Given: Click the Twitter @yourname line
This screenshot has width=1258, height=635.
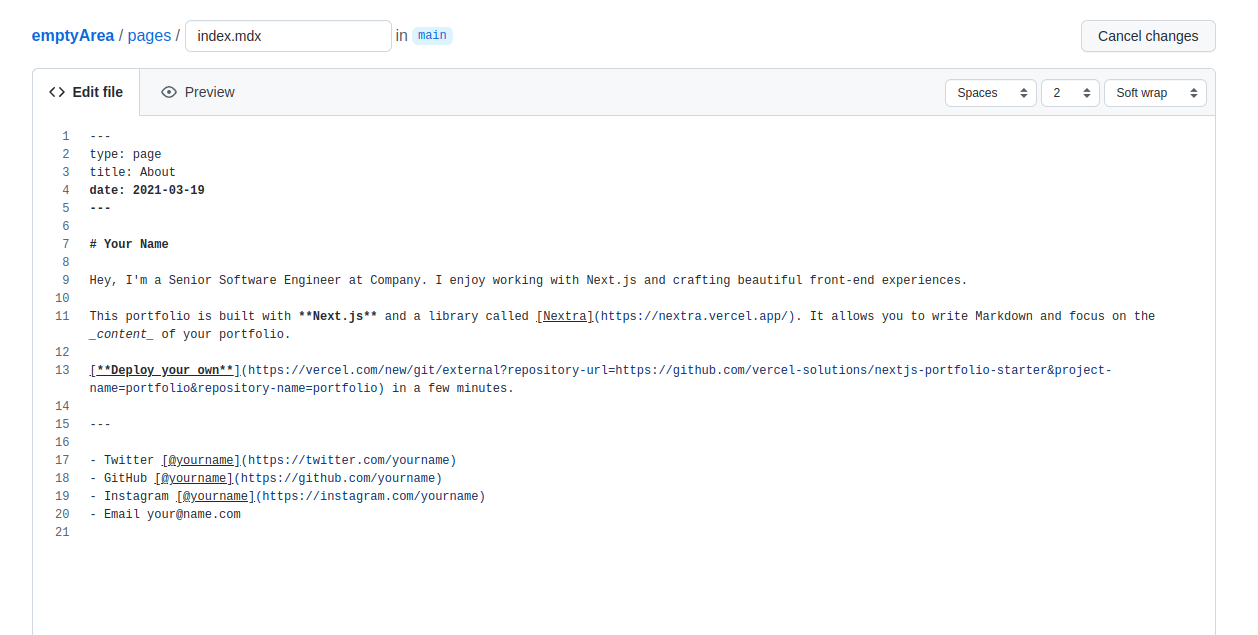Looking at the screenshot, I should coord(272,460).
